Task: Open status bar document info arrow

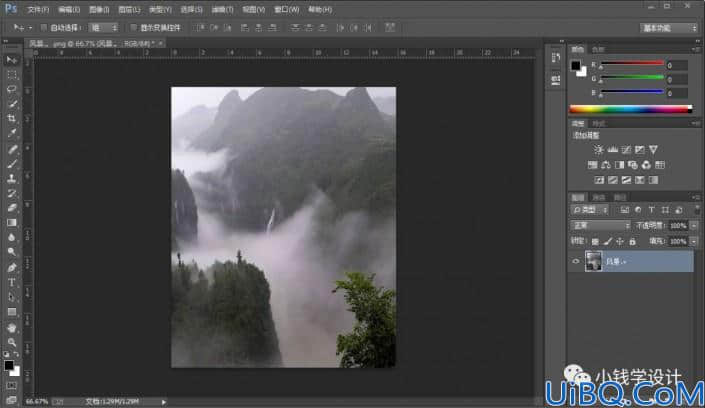Action: pyautogui.click(x=164, y=402)
